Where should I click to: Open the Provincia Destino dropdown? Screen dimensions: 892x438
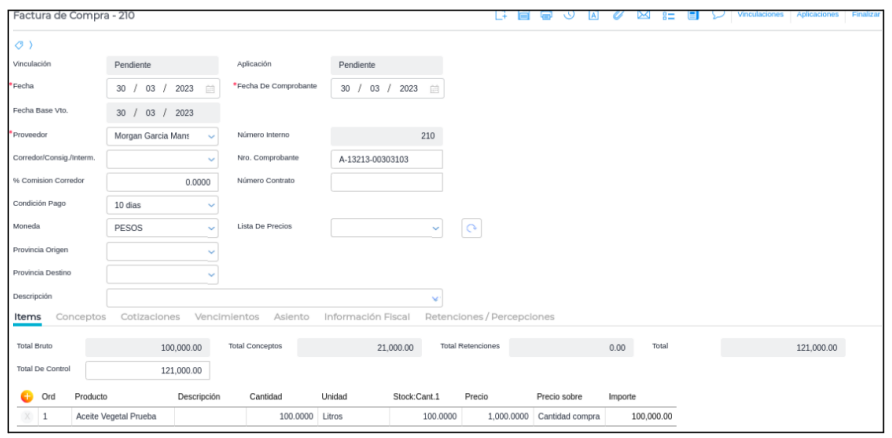coord(212,275)
